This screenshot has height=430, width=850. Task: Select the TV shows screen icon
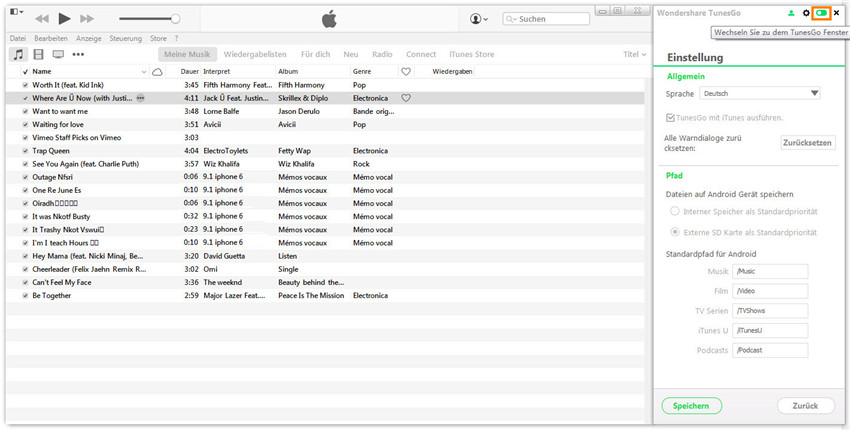[58, 54]
